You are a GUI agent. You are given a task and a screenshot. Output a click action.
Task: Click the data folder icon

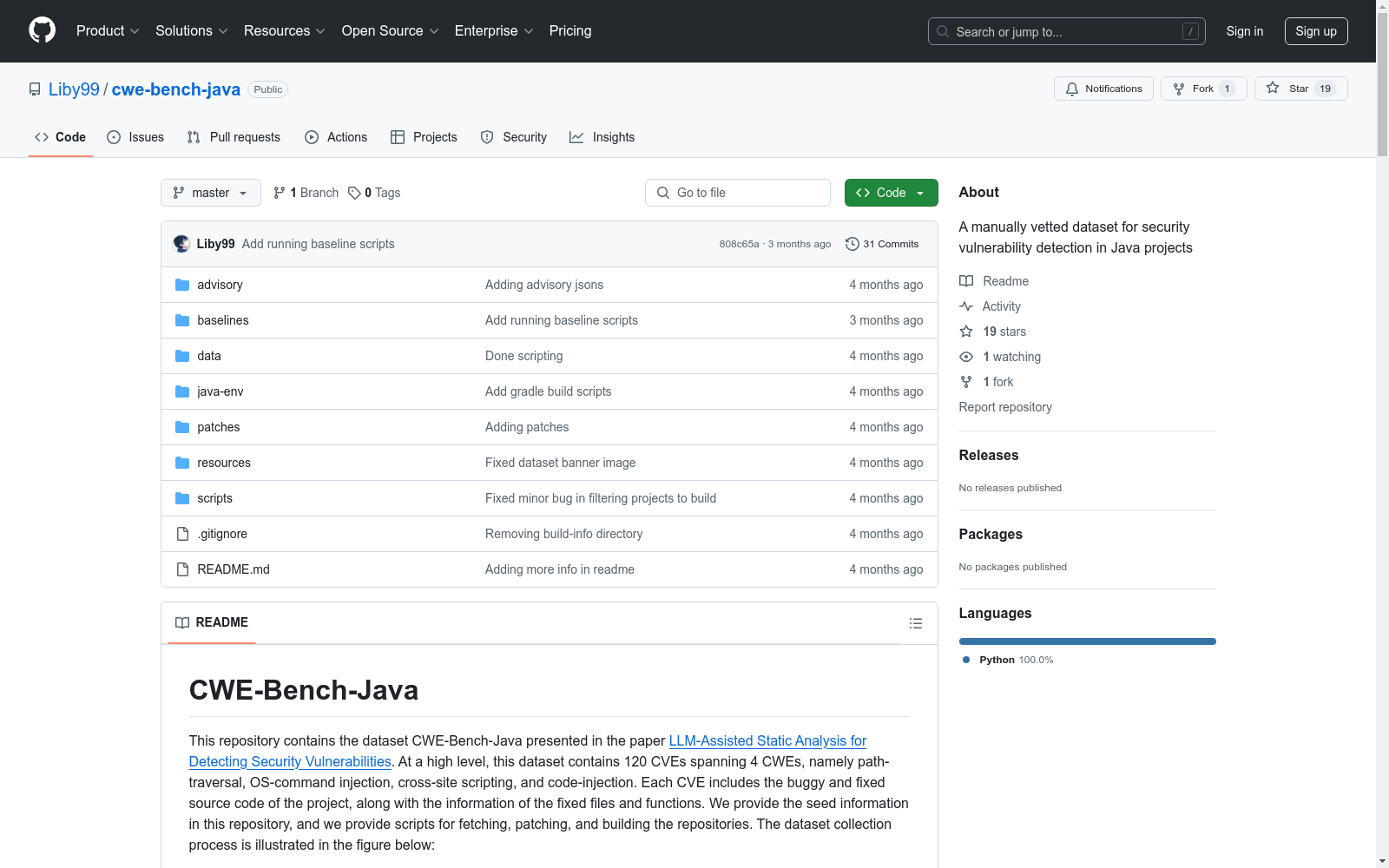point(182,356)
